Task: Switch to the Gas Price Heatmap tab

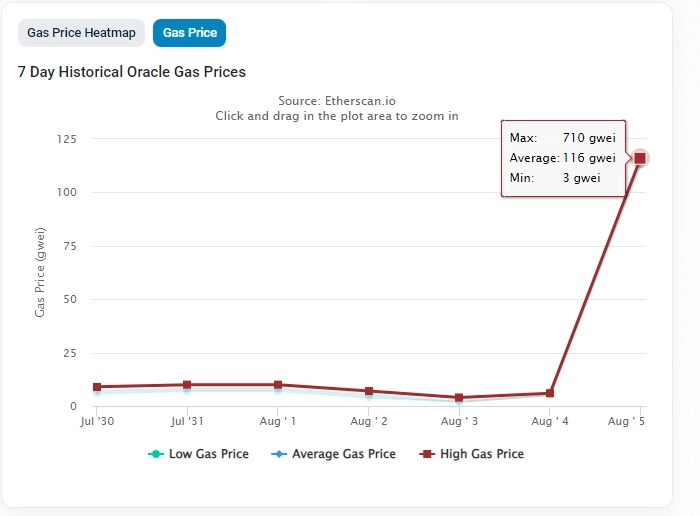Action: [81, 33]
